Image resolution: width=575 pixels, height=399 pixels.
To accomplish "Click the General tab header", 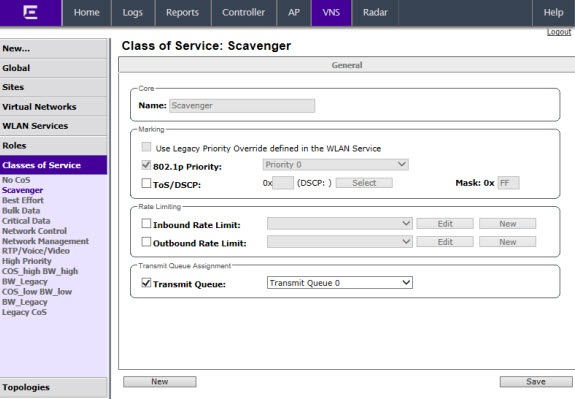I will click(347, 65).
